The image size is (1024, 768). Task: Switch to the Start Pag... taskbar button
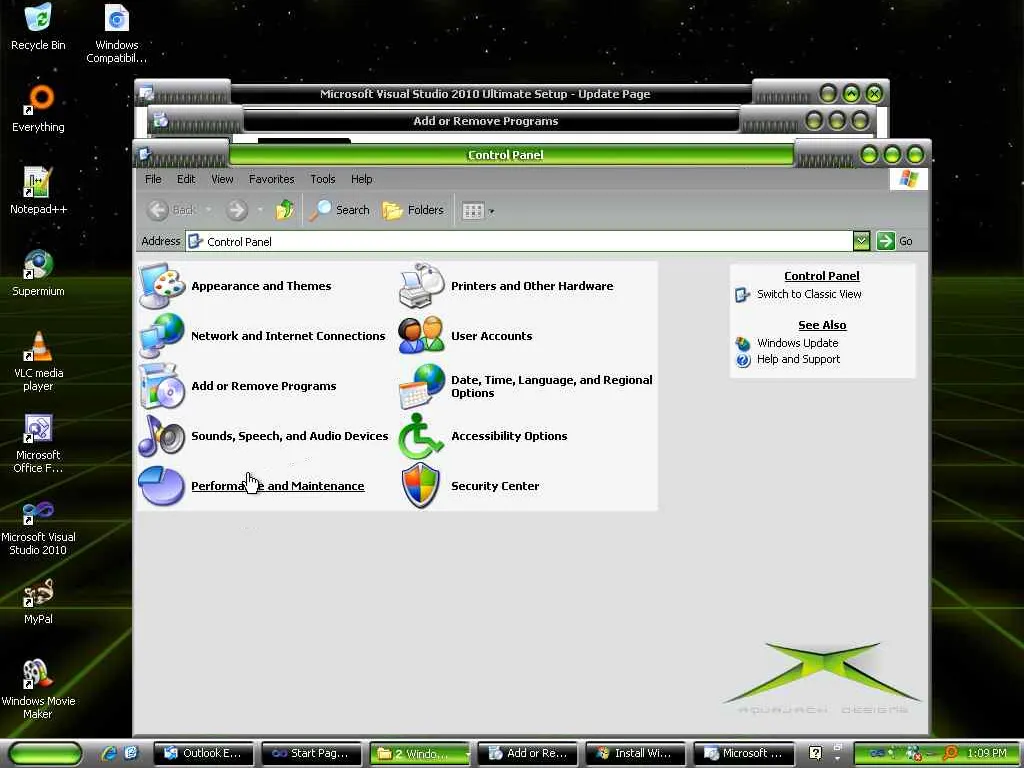312,754
